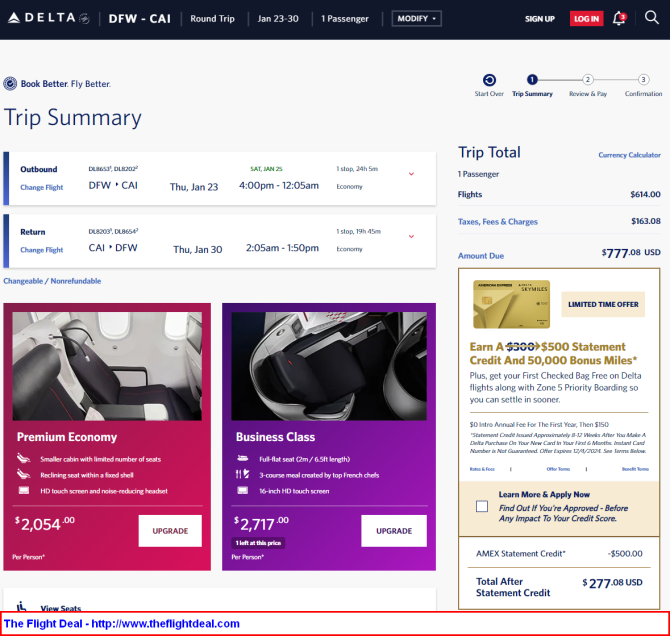Click the Amount Due link

coord(481,256)
